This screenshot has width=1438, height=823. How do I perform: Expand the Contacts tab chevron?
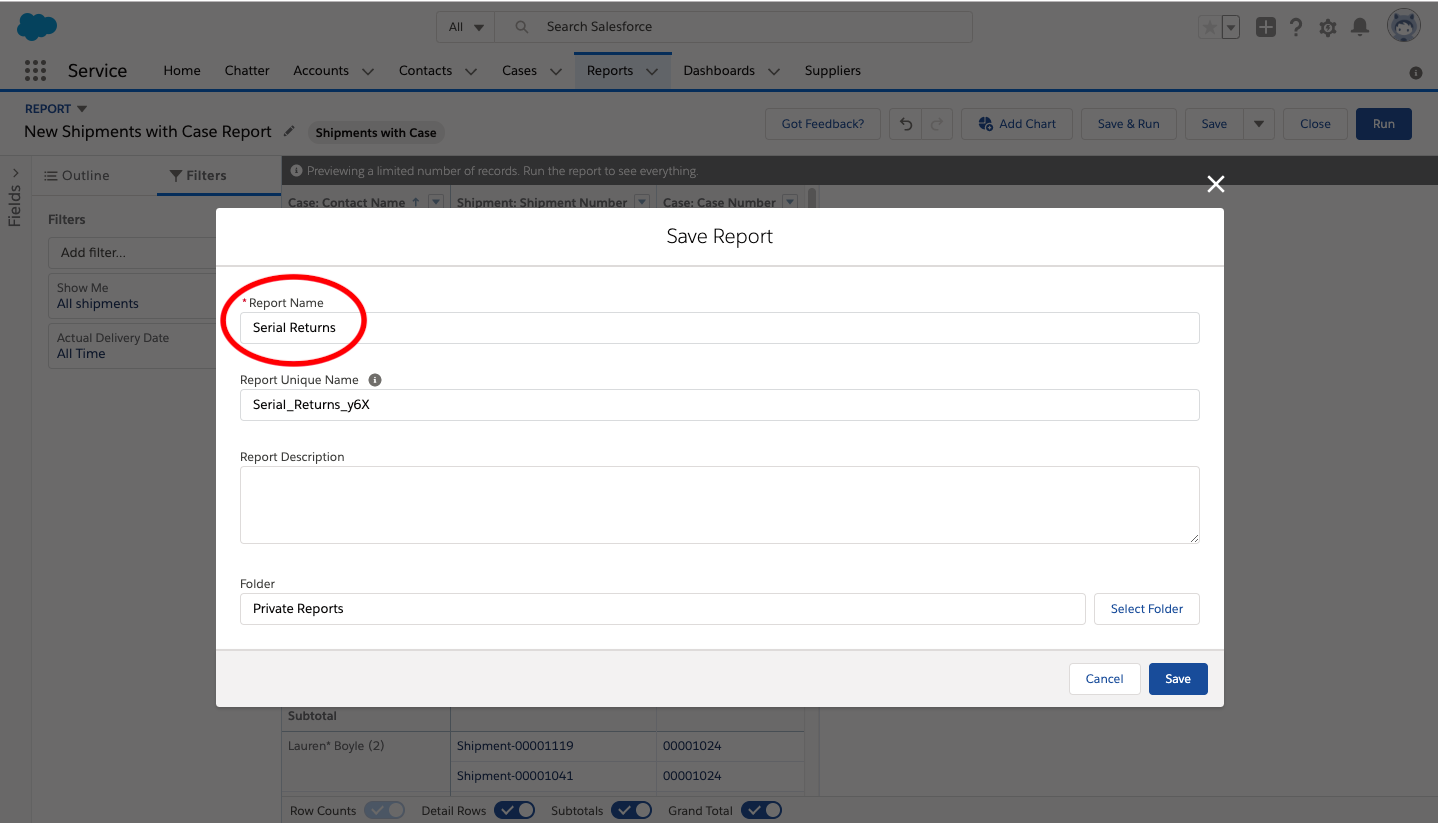pyautogui.click(x=470, y=72)
